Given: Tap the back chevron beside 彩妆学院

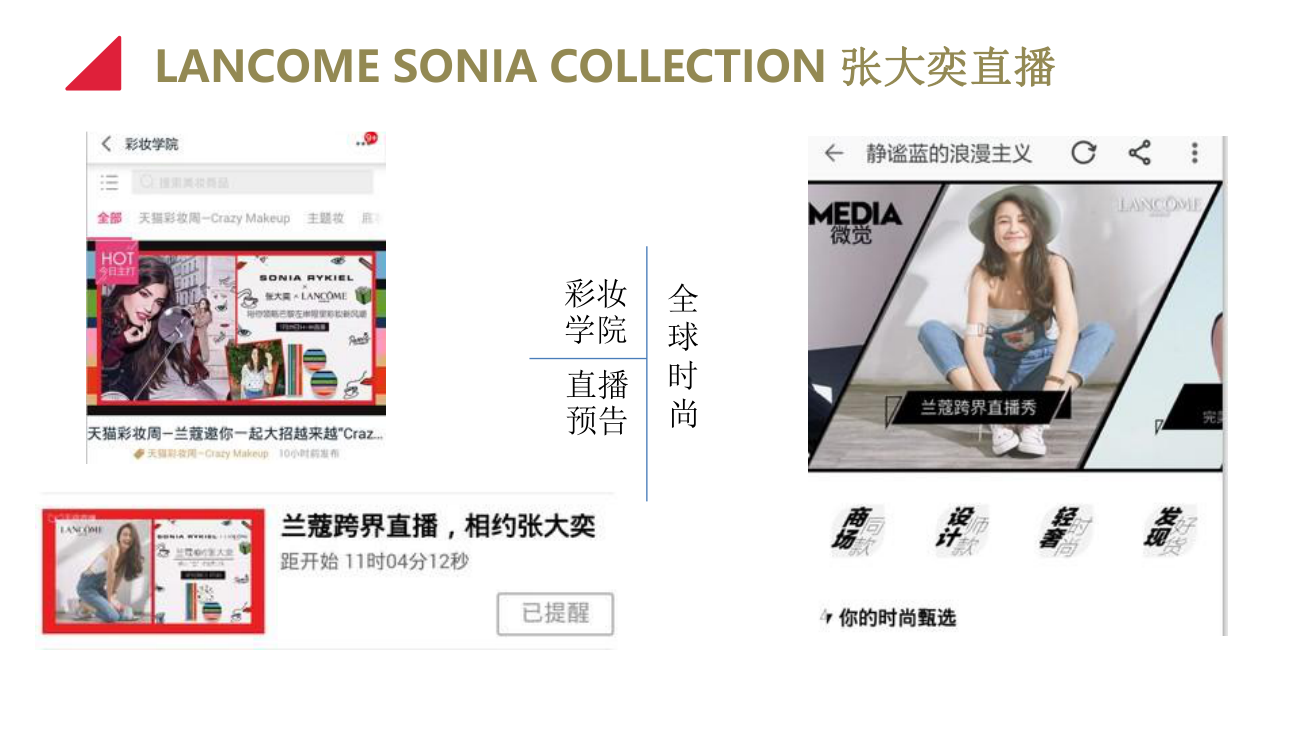Looking at the screenshot, I should click(x=106, y=144).
